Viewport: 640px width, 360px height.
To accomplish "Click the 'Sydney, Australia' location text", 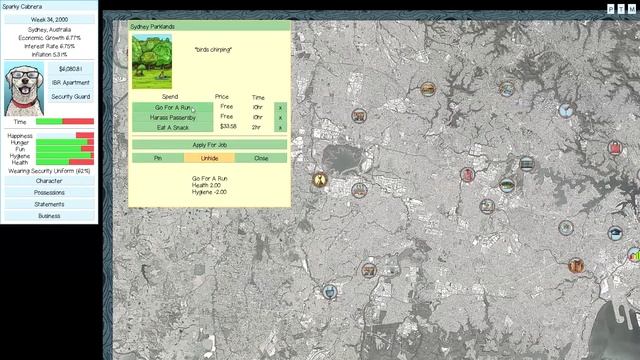I will tap(49, 29).
